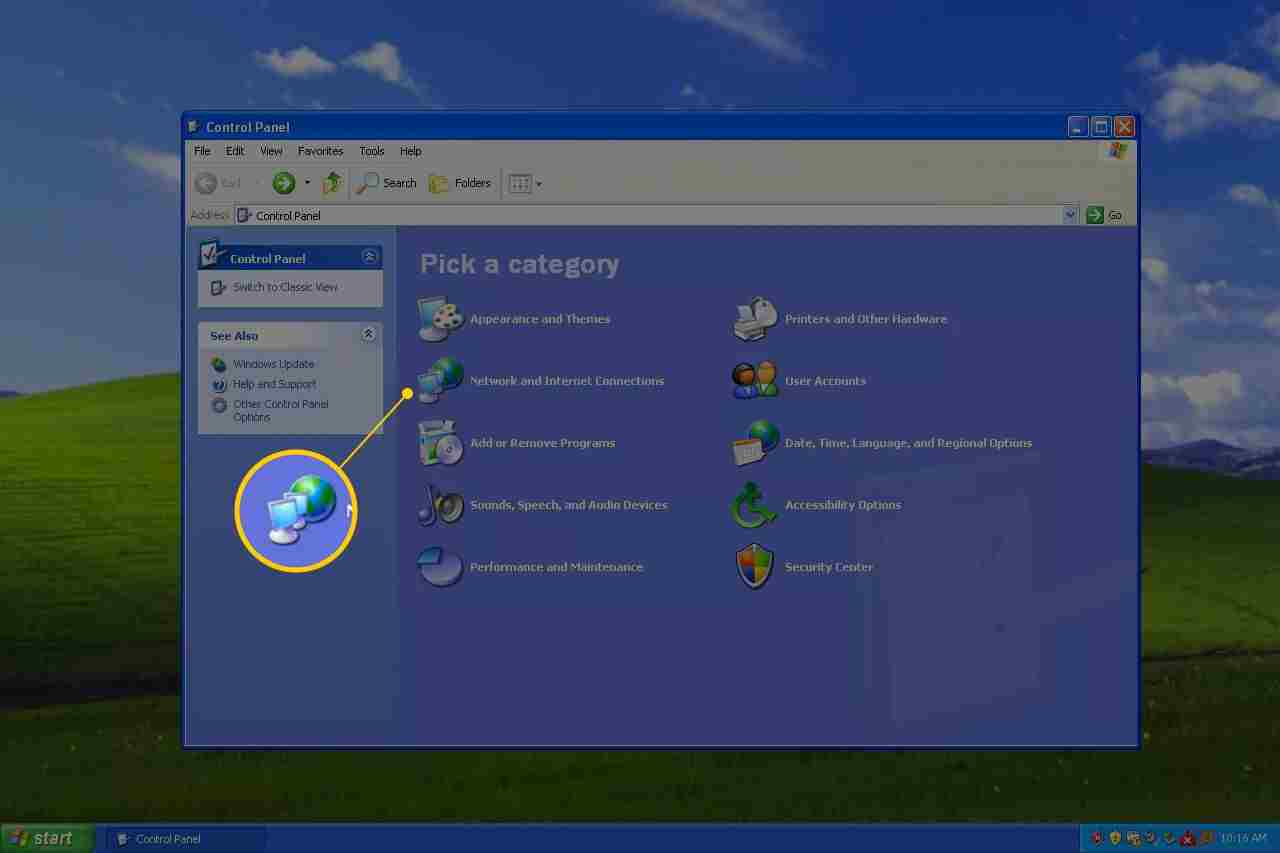Open the Security Center shield icon
This screenshot has height=853, width=1280.
click(756, 567)
